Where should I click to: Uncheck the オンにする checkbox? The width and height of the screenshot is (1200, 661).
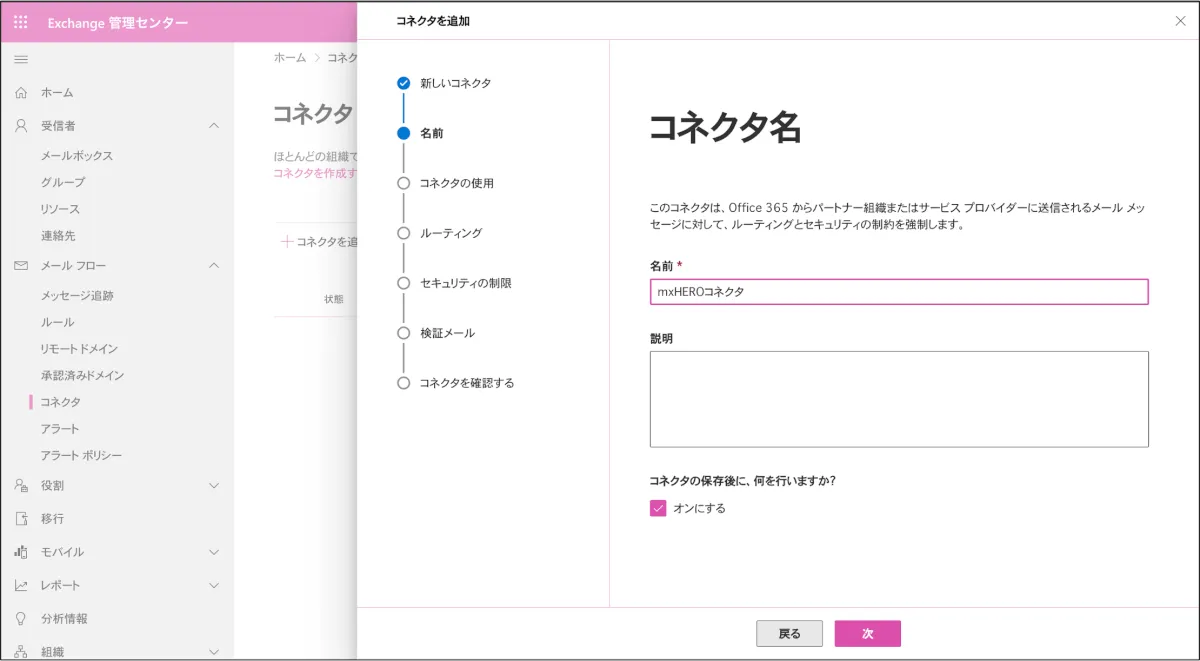[658, 508]
